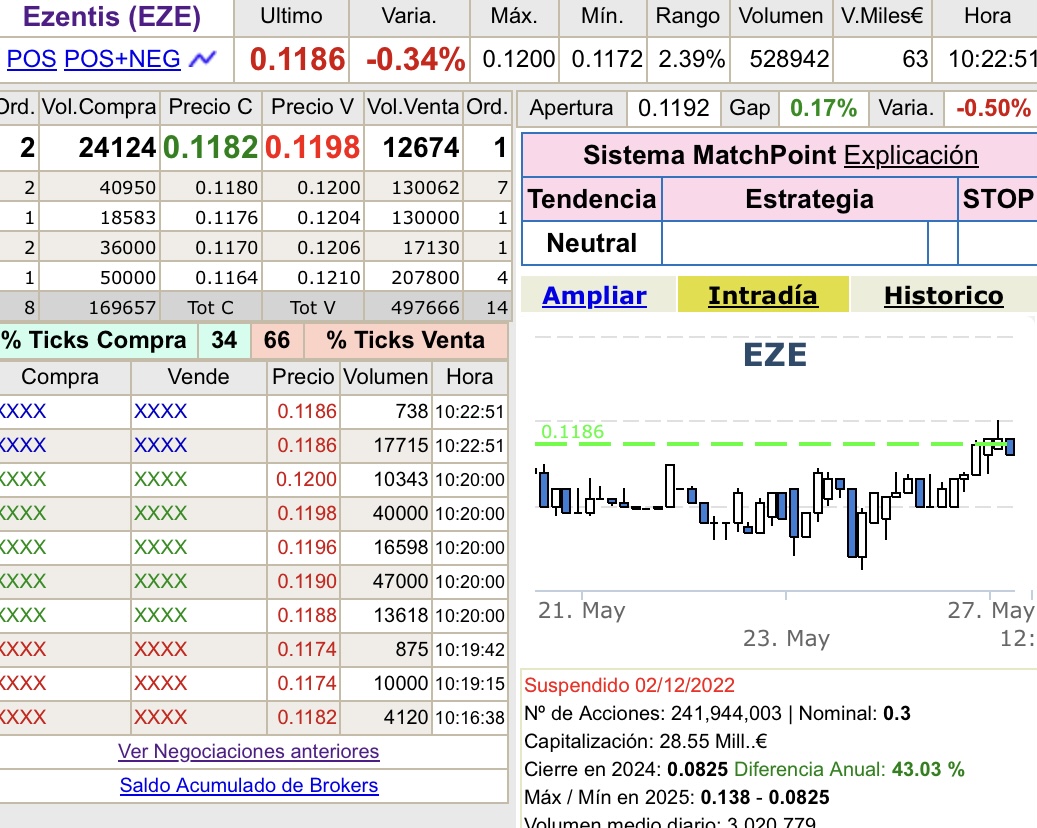
Task: Click bid volume 50000
Action: 128,277
